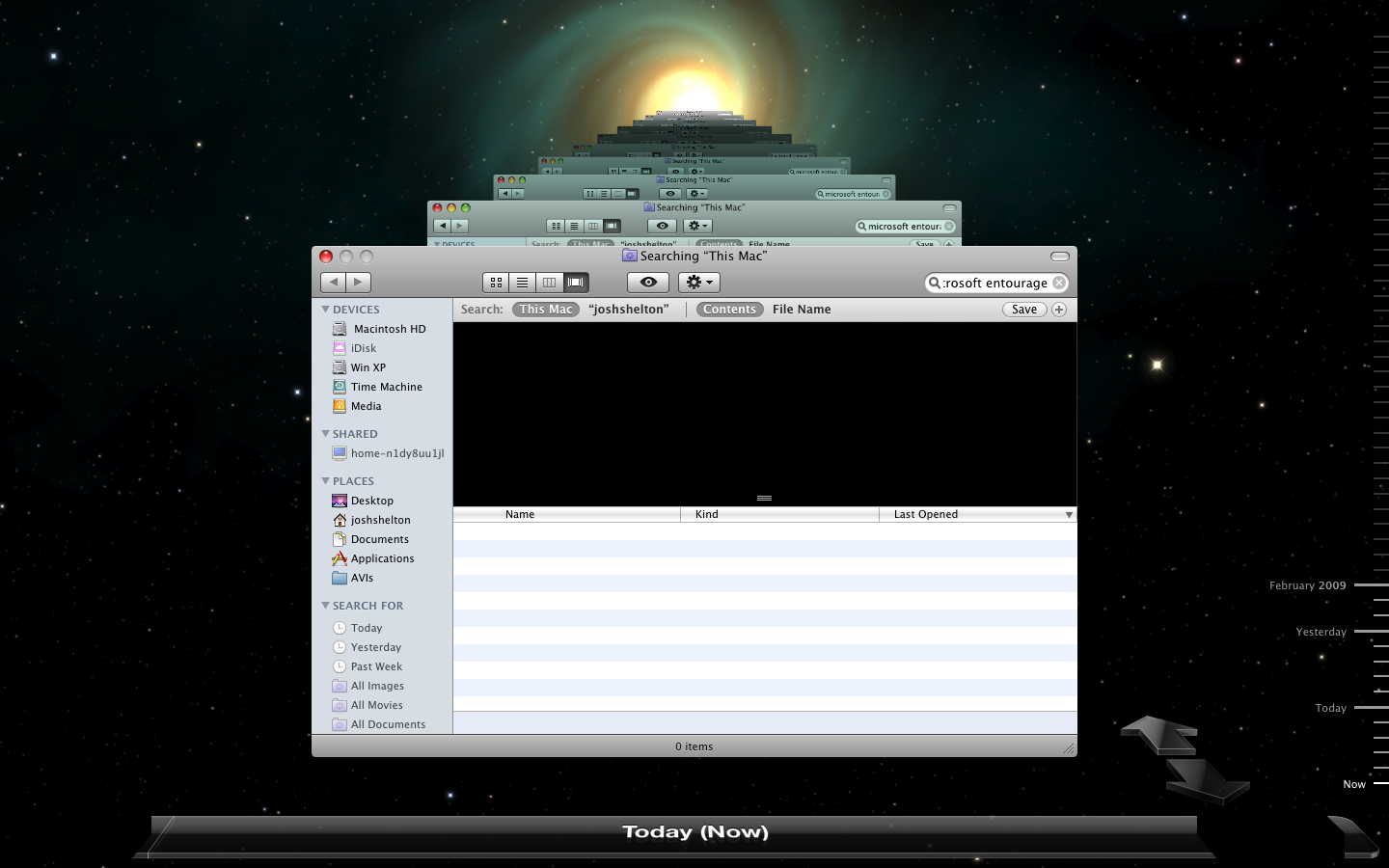Image resolution: width=1389 pixels, height=868 pixels.
Task: Collapse the SEARCH FOR sidebar section
Action: (325, 606)
